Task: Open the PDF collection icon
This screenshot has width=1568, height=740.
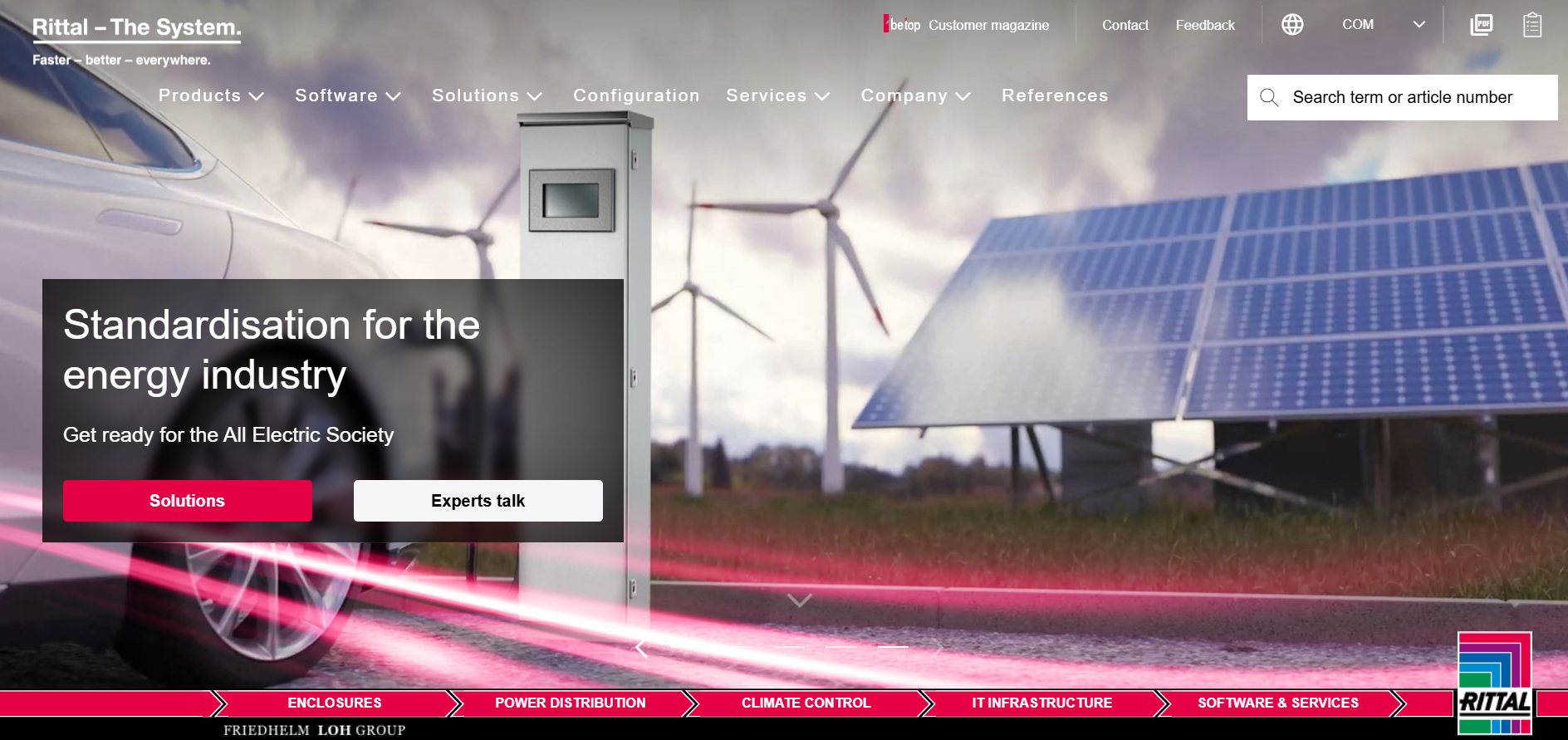Action: (1481, 25)
